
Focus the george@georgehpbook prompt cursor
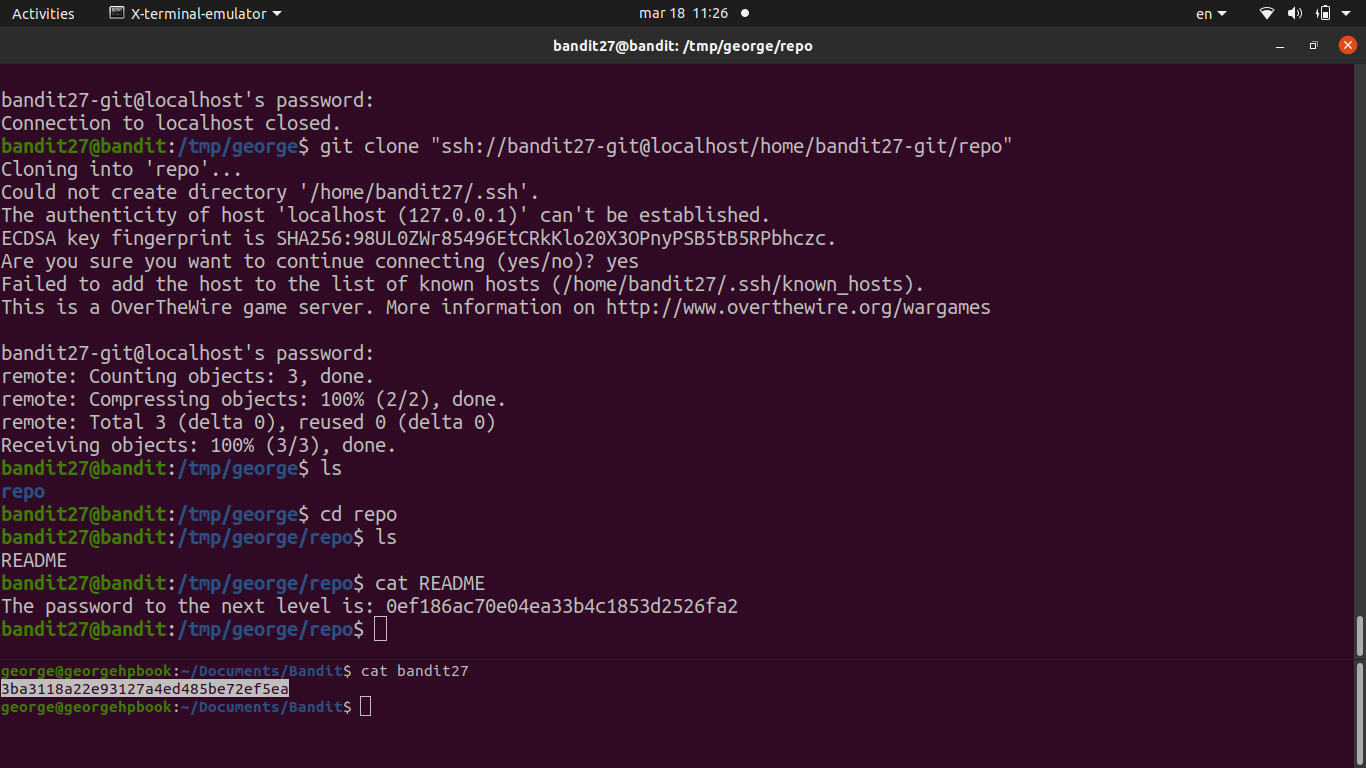point(366,707)
